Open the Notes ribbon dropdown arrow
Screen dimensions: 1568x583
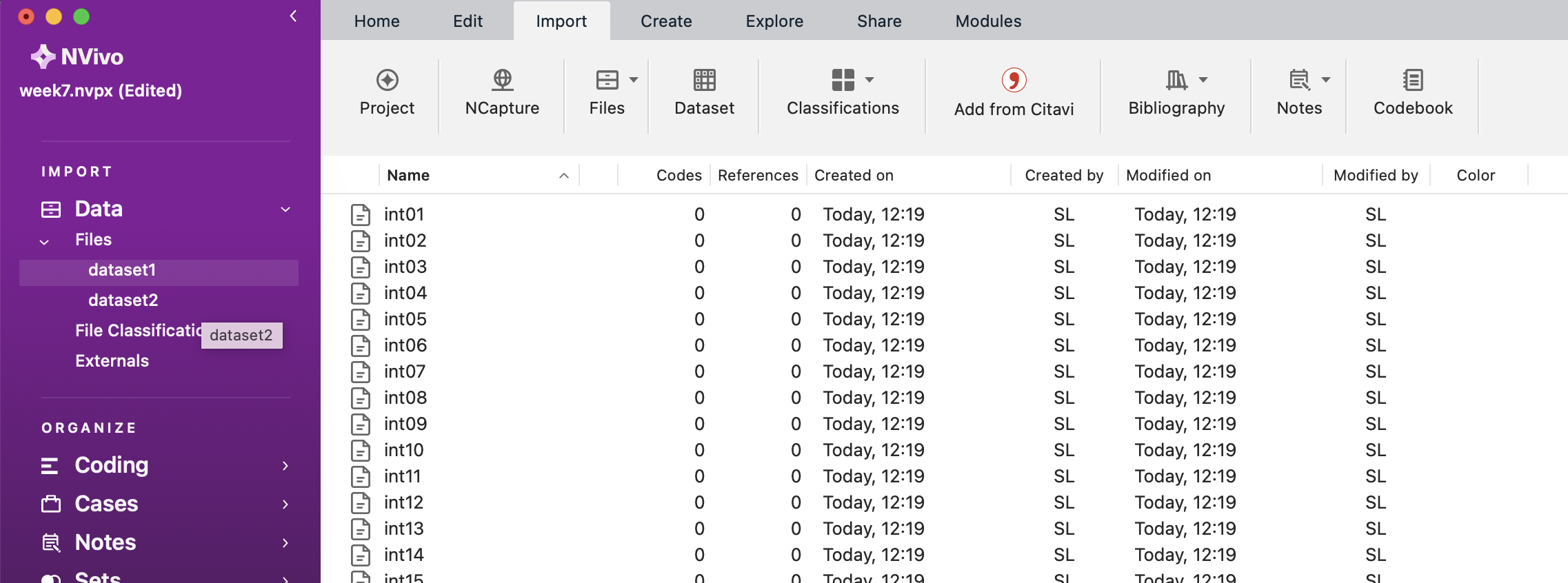point(1326,80)
